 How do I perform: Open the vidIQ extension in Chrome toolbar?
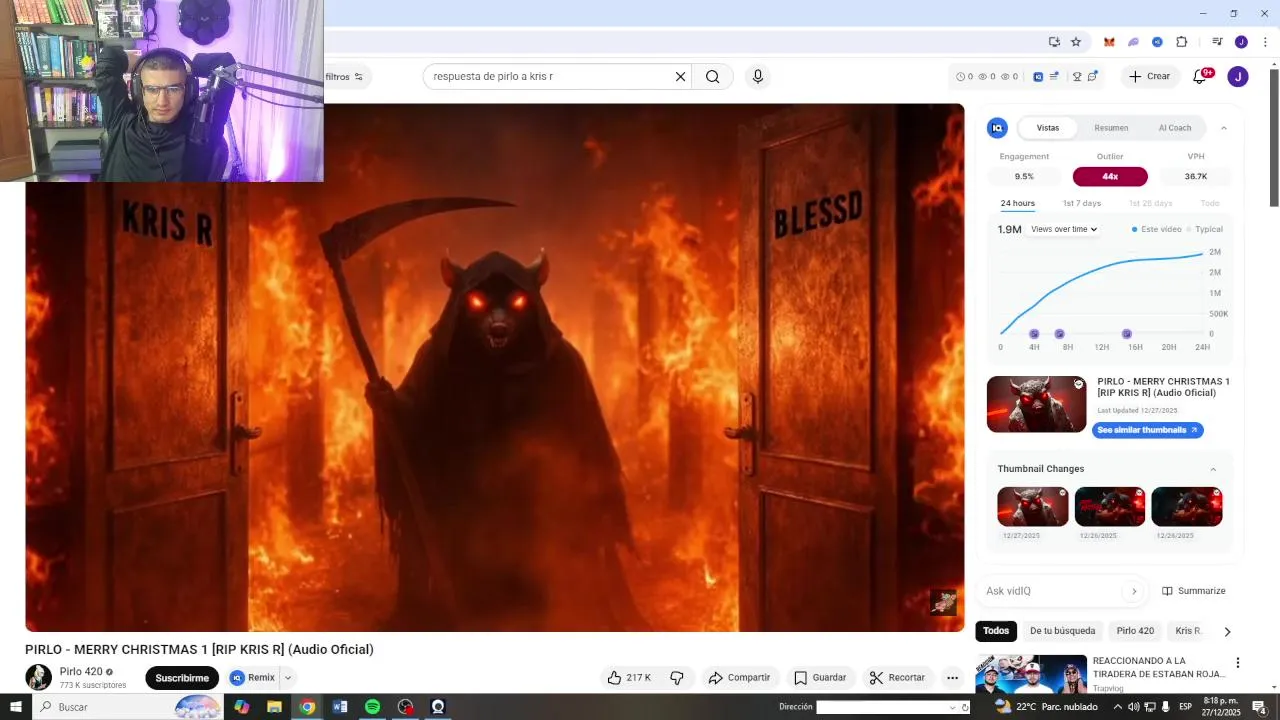point(1157,42)
